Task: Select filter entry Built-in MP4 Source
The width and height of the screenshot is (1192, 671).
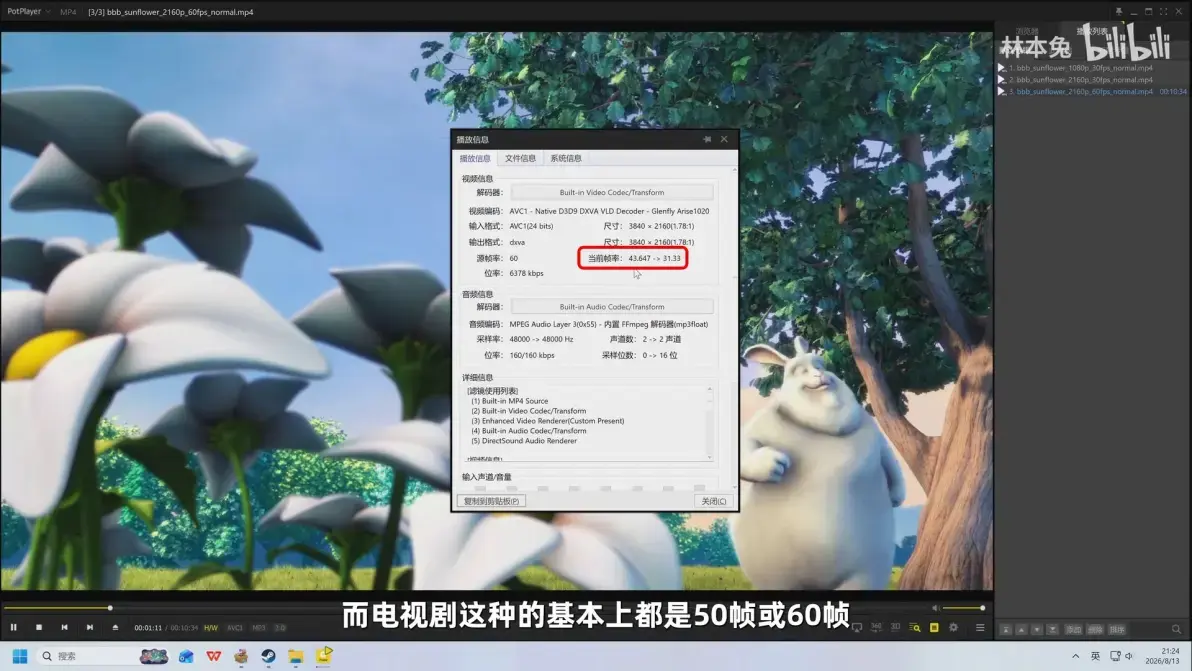Action: coord(509,400)
